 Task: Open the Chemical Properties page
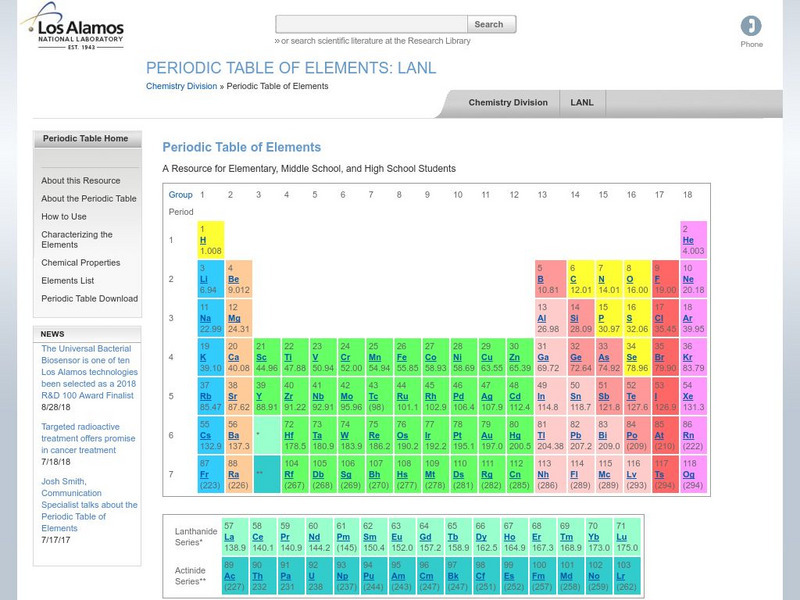tap(81, 263)
